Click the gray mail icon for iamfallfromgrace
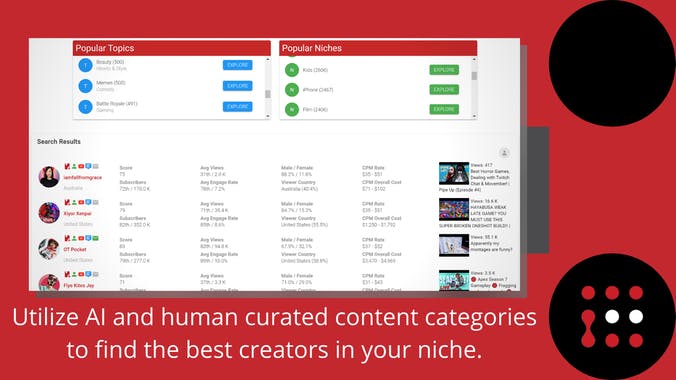This screenshot has width=676, height=380. (96, 166)
